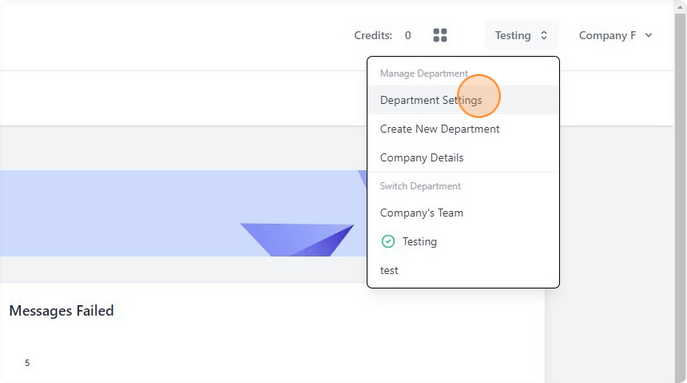Select Department Settings menu item

pos(463,100)
